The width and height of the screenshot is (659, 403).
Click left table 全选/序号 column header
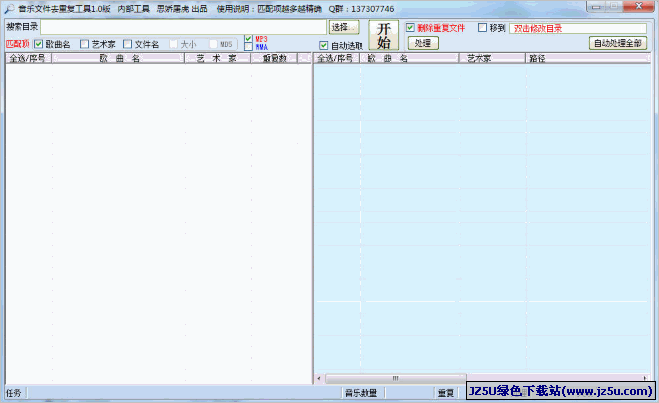28,58
